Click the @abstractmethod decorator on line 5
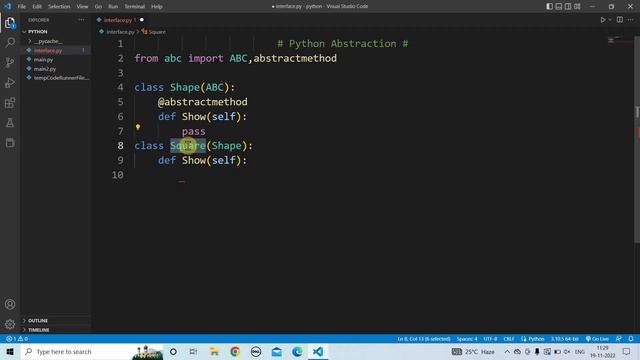Viewport: 640px width, 360px height. (x=202, y=102)
